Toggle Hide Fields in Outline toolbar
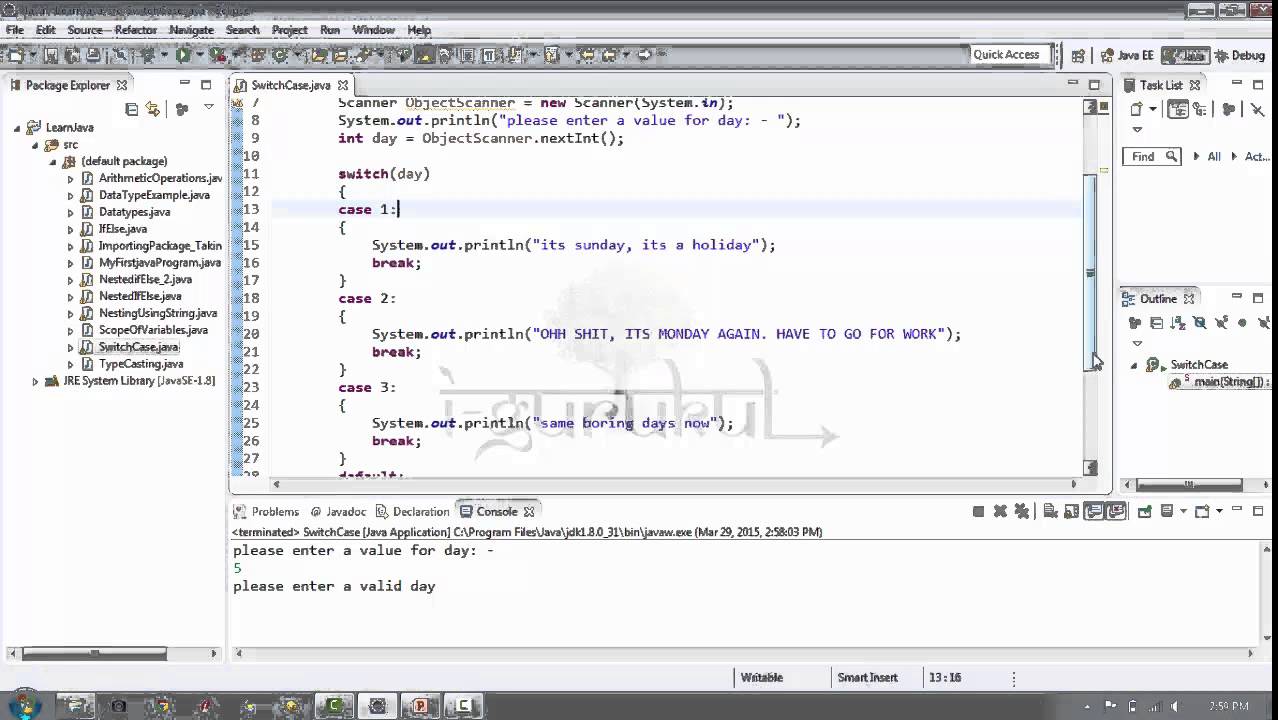This screenshot has width=1278, height=720. click(1200, 323)
